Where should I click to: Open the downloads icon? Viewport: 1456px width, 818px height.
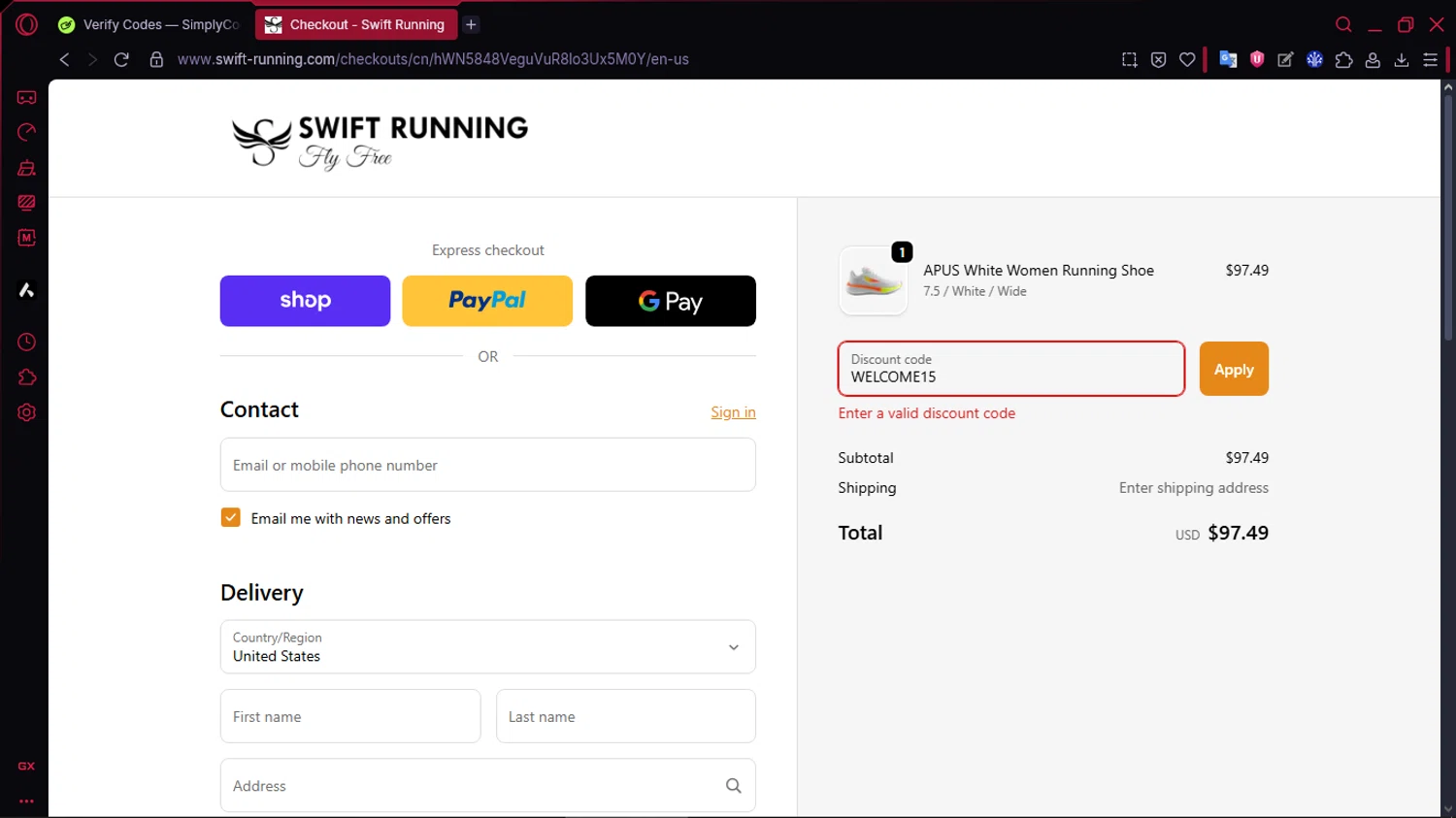[x=1402, y=60]
